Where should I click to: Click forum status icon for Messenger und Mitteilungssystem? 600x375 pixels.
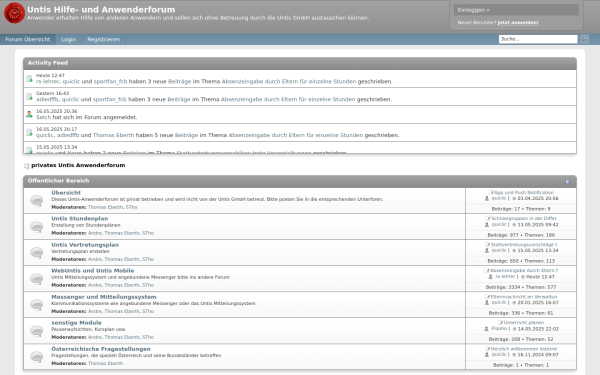37,305
